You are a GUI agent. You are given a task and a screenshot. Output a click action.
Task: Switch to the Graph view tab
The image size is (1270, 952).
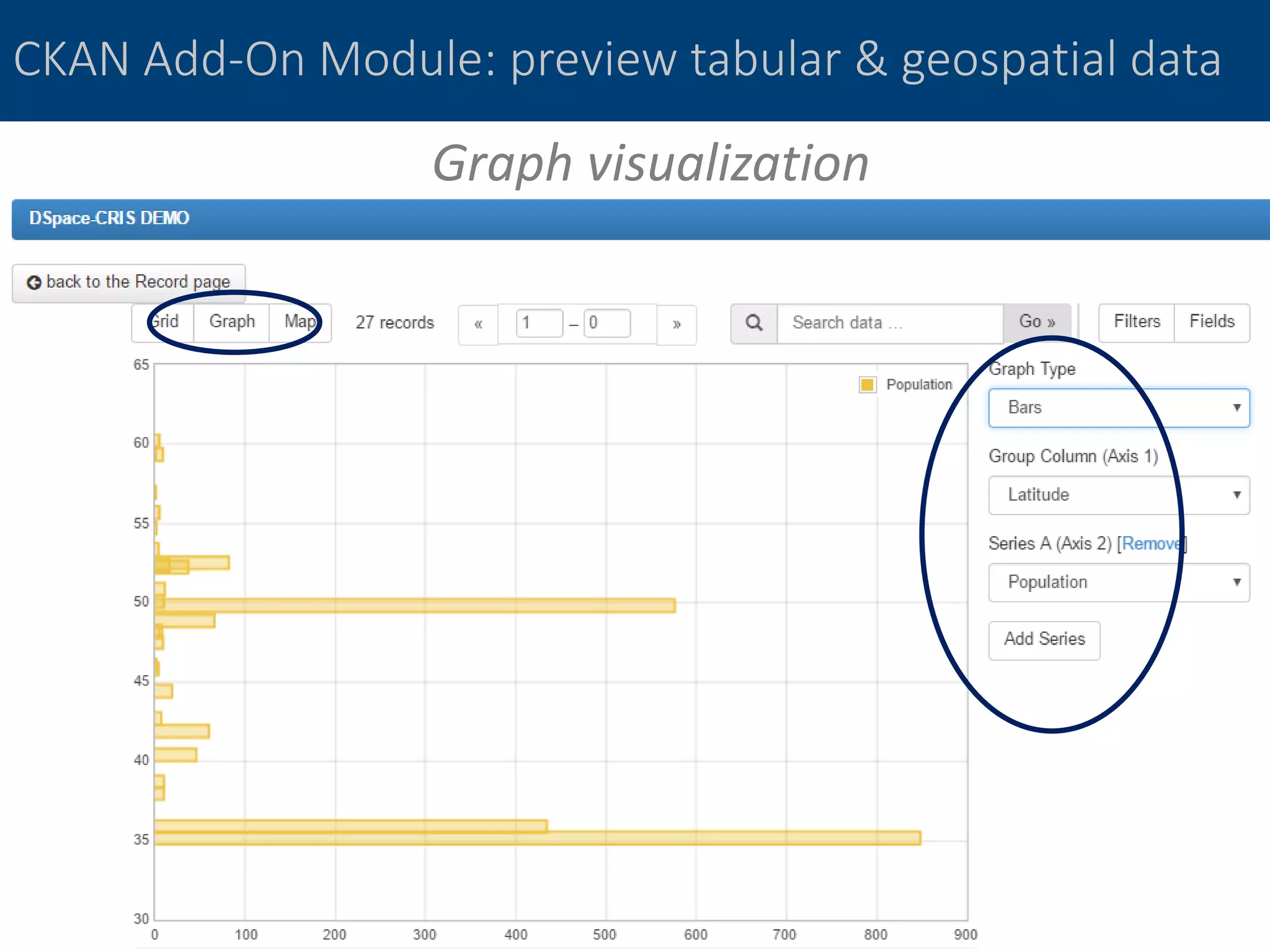tap(232, 322)
